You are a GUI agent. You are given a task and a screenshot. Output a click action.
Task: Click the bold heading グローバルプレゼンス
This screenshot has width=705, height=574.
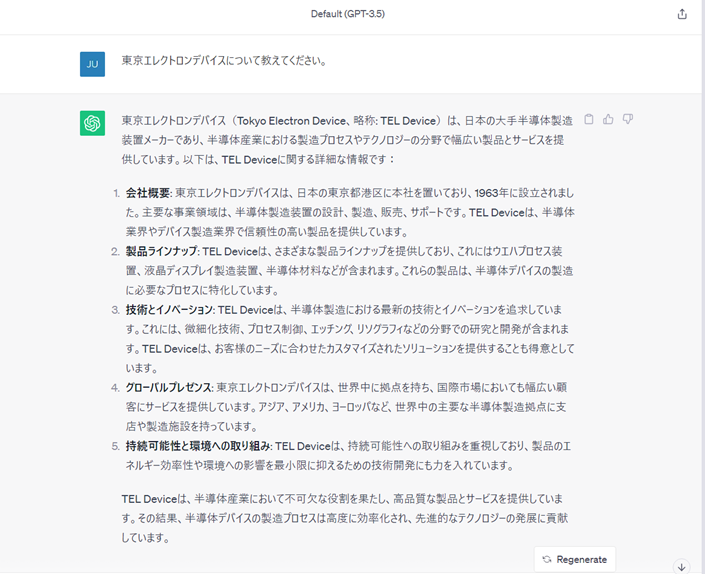pyautogui.click(x=169, y=387)
